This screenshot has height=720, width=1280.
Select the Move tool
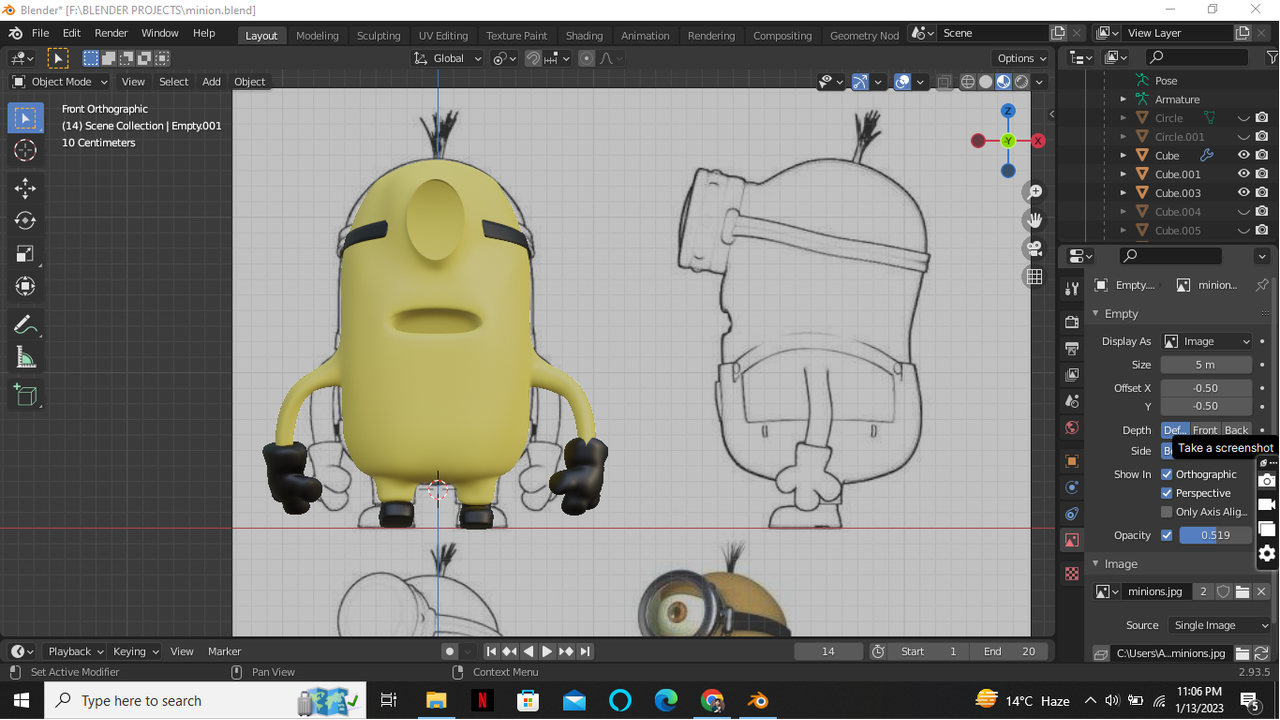click(x=25, y=188)
